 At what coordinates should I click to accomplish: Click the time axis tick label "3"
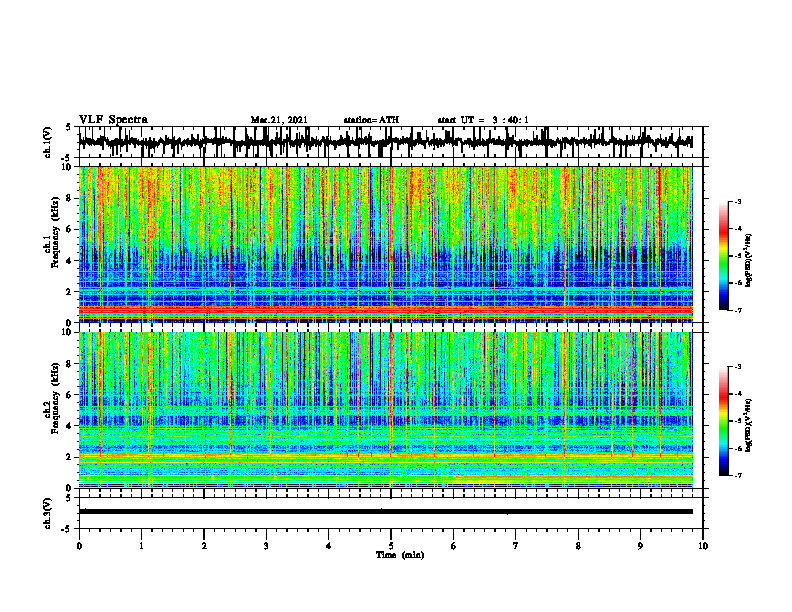[x=266, y=546]
